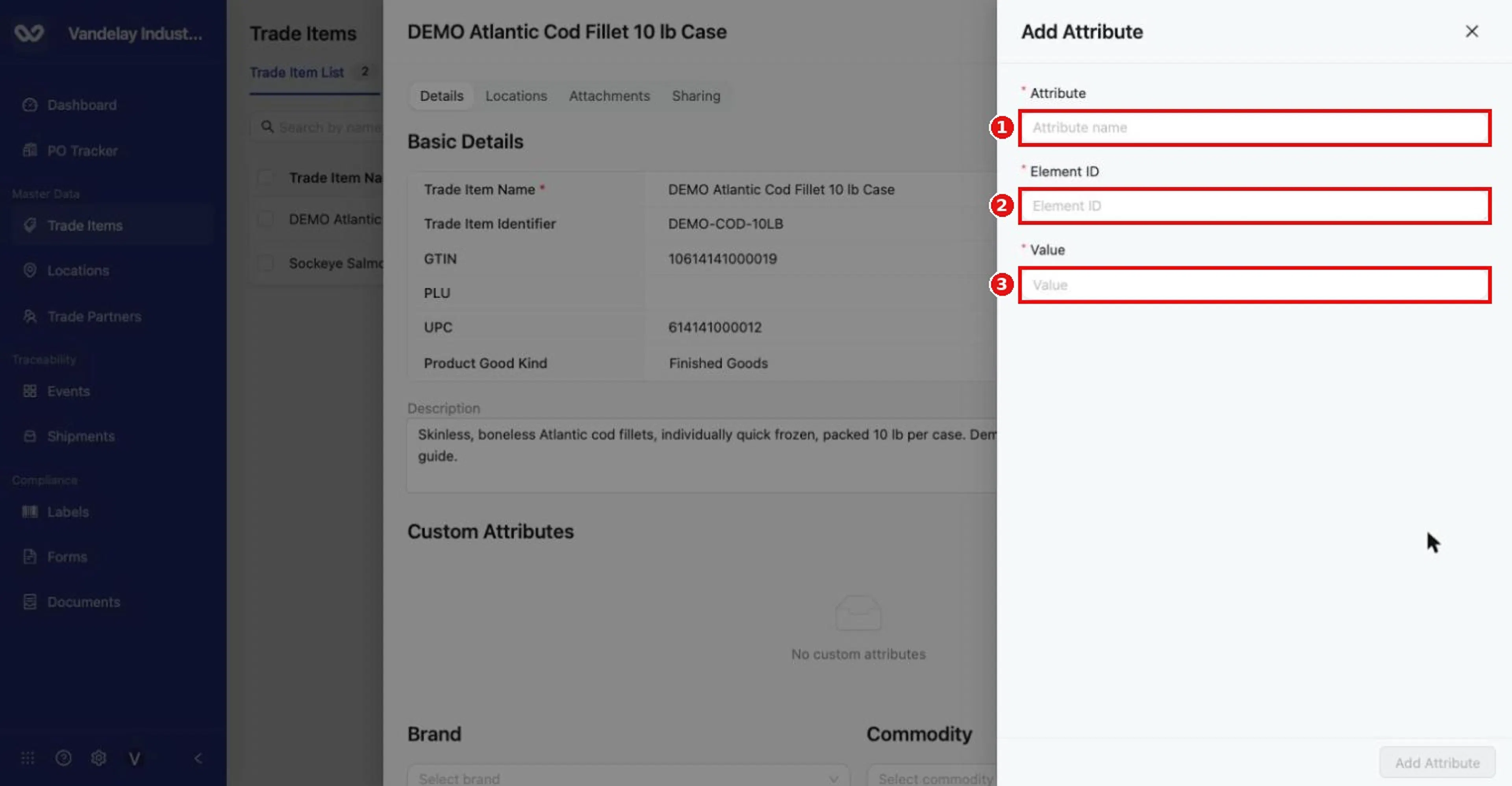Click the search magnifier icon in trade item list

(x=268, y=127)
